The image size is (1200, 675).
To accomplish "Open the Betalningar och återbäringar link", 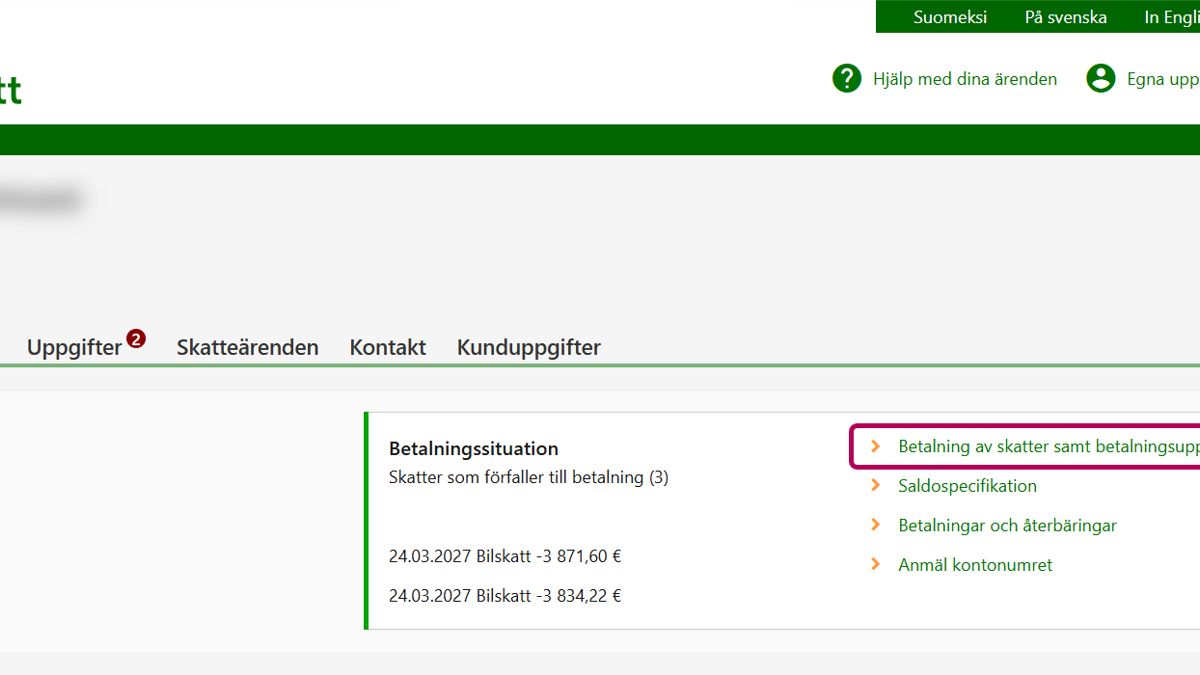I will coord(1007,525).
